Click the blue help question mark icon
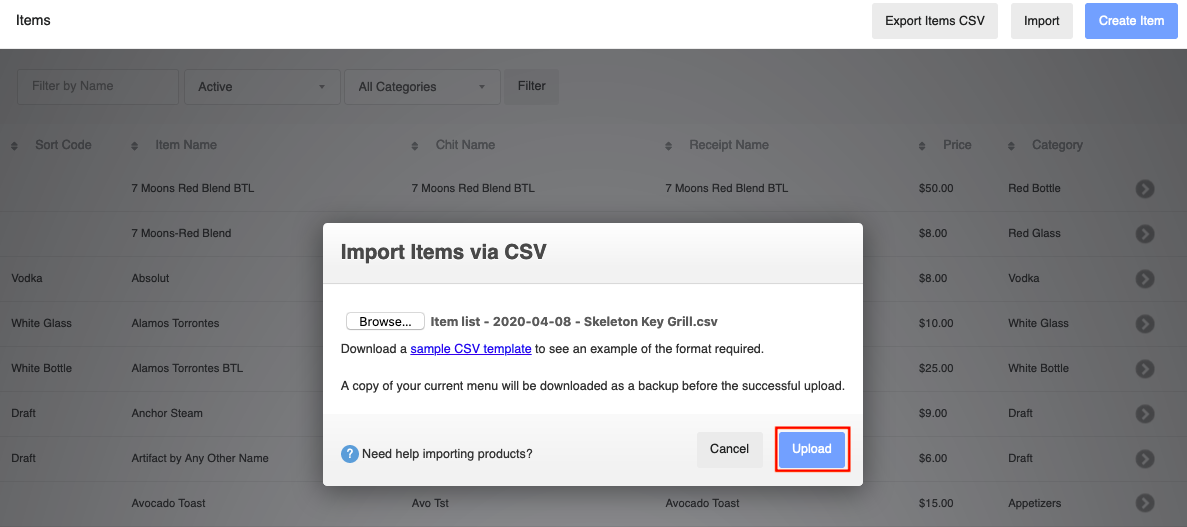 [x=350, y=454]
